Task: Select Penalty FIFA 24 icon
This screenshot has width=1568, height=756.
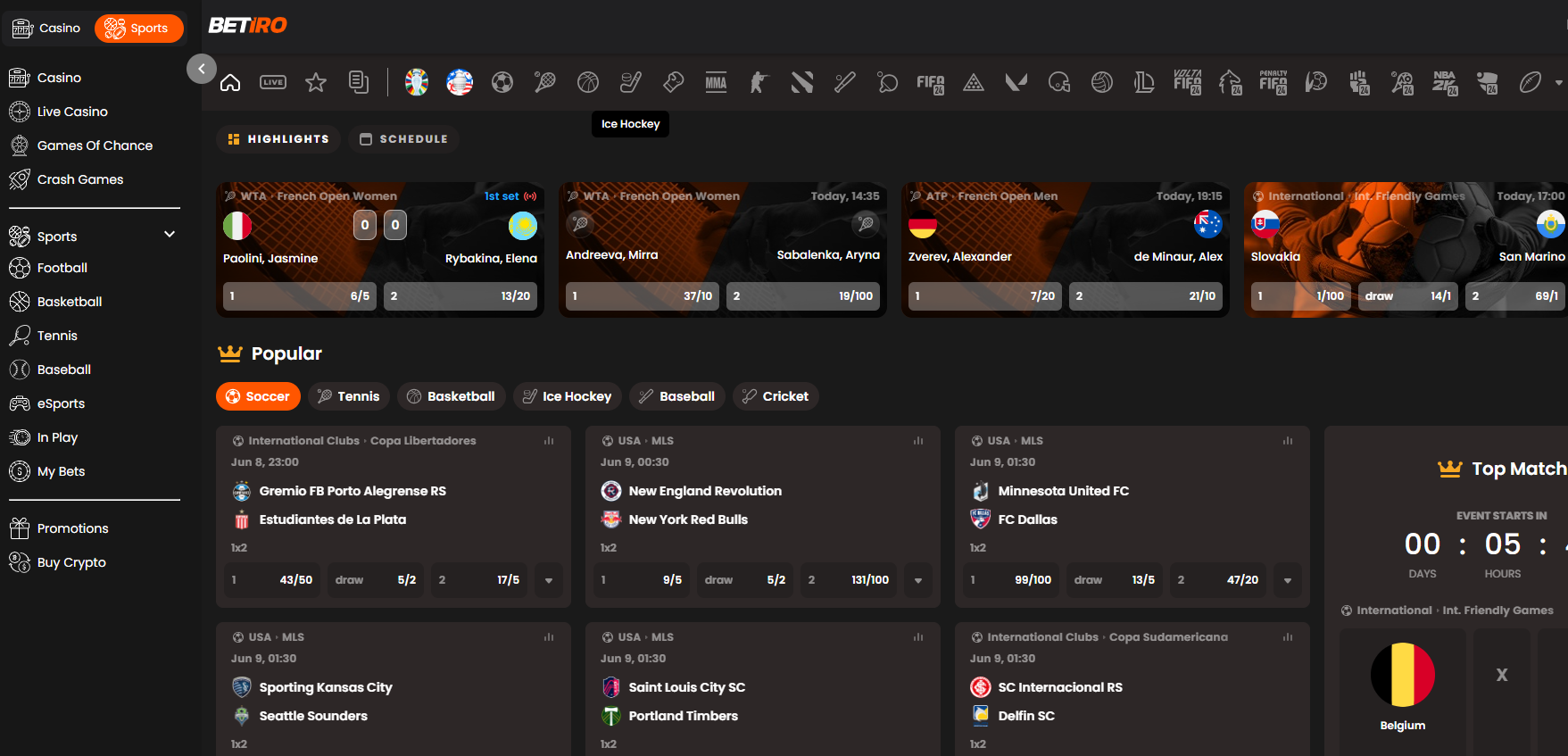Action: click(x=1273, y=83)
